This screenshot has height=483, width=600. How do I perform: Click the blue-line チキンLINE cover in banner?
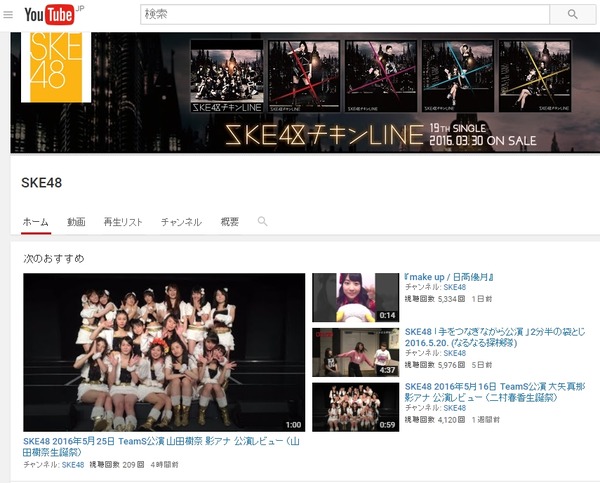click(458, 76)
